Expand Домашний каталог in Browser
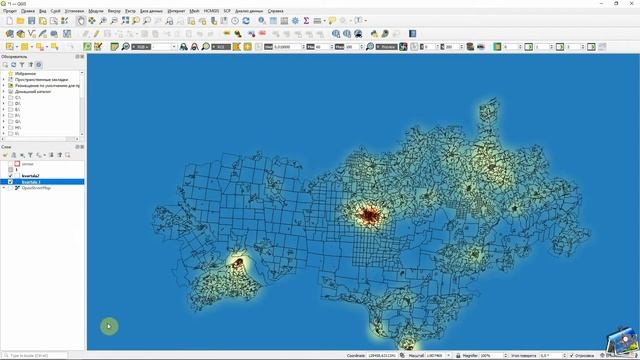This screenshot has width=640, height=360. point(4,91)
